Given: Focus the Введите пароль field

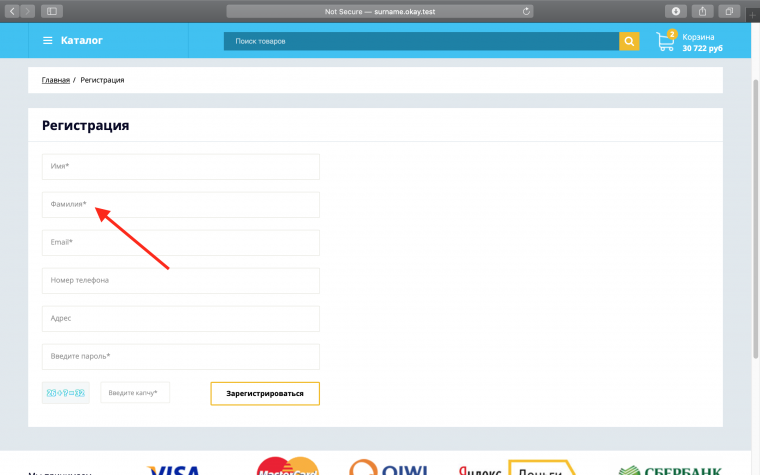Looking at the screenshot, I should [x=180, y=357].
